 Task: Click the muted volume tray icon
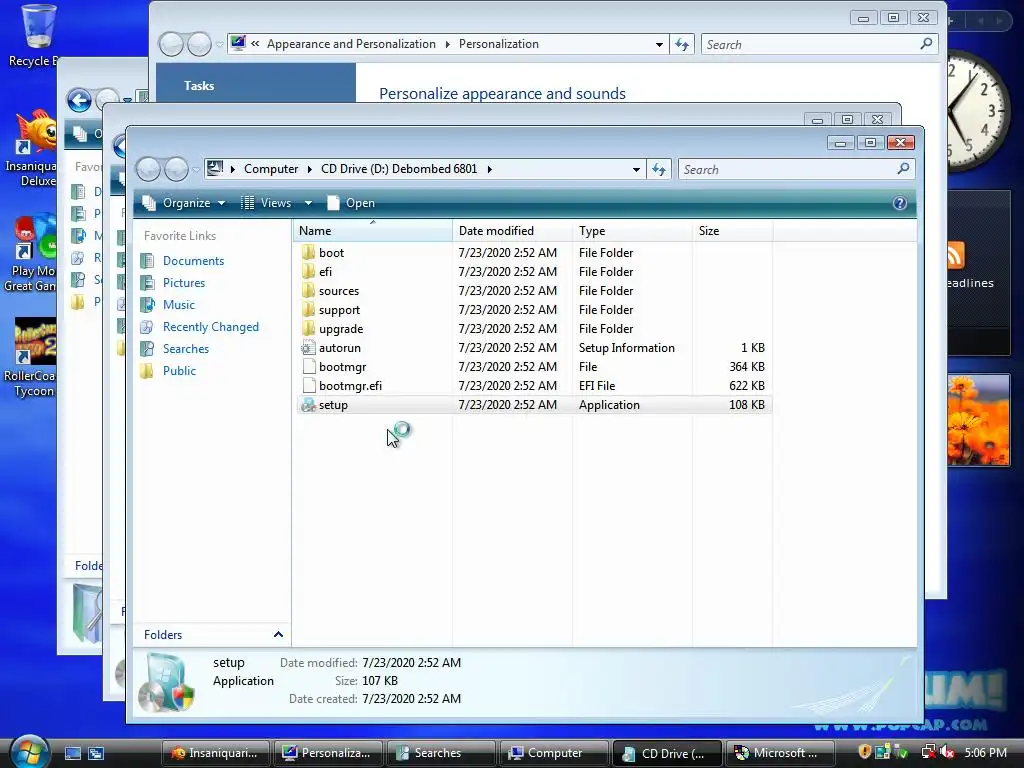point(947,752)
